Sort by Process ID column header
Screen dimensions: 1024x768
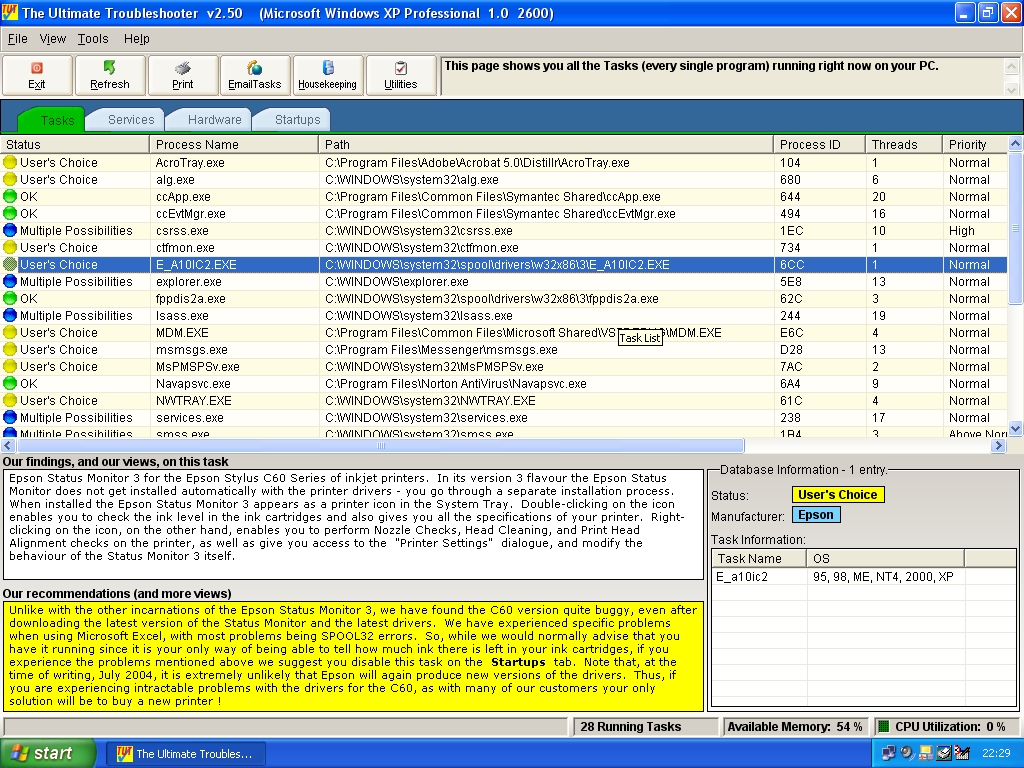click(x=820, y=144)
